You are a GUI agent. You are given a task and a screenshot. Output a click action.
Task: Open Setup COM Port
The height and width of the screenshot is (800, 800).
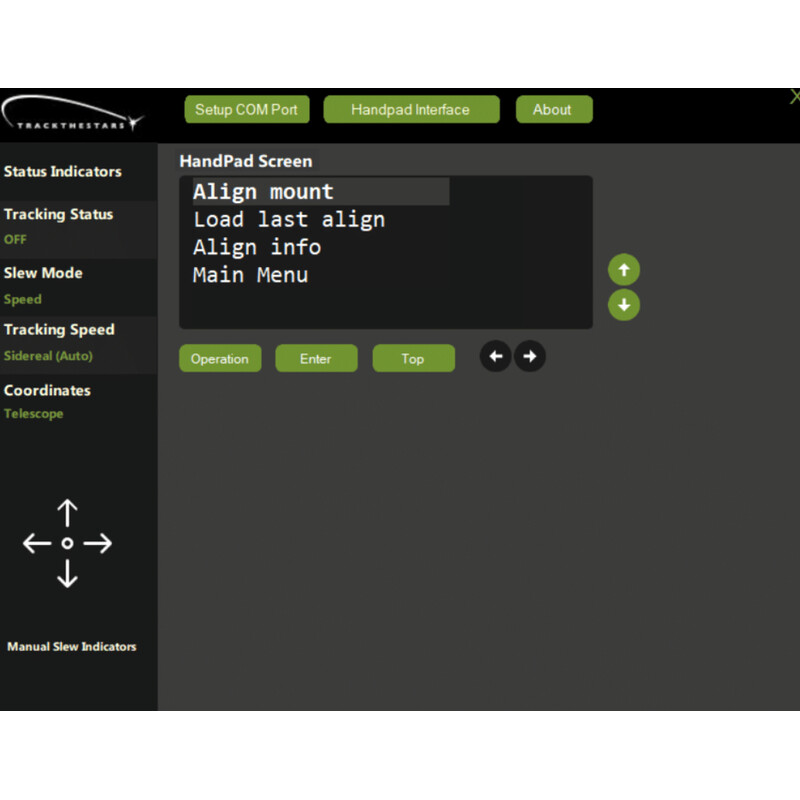pos(246,110)
